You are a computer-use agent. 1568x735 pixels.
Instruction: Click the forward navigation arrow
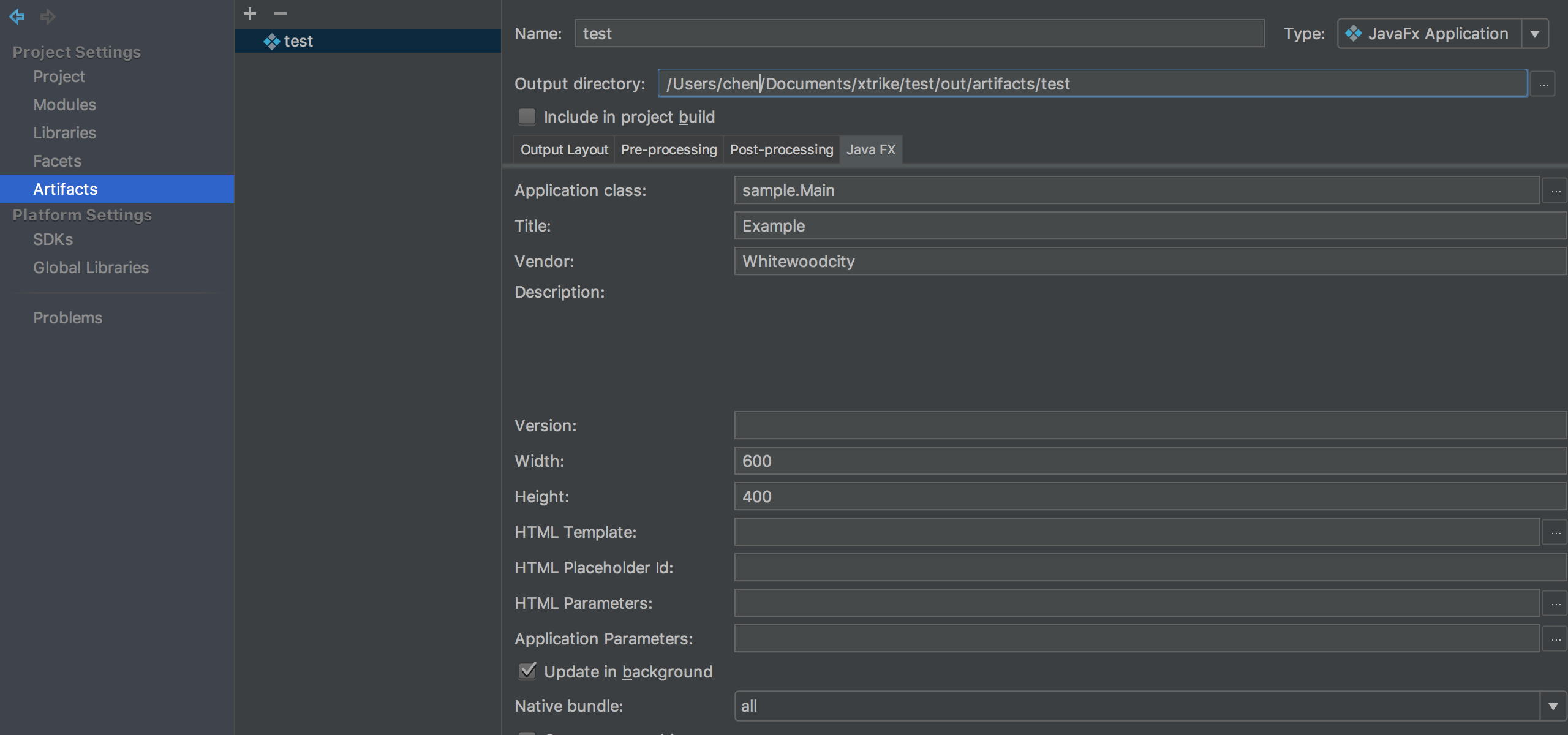pos(48,17)
